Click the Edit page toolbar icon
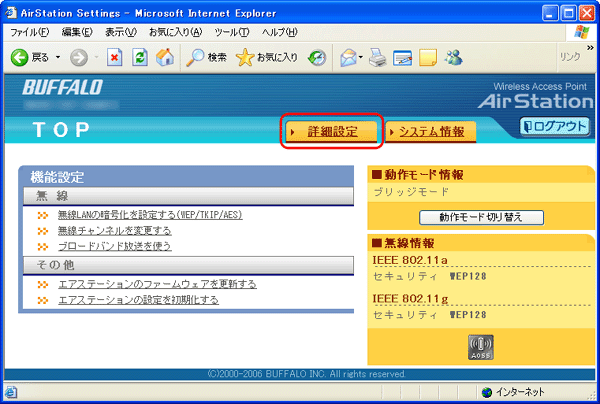The height and width of the screenshot is (404, 600). coord(403,58)
